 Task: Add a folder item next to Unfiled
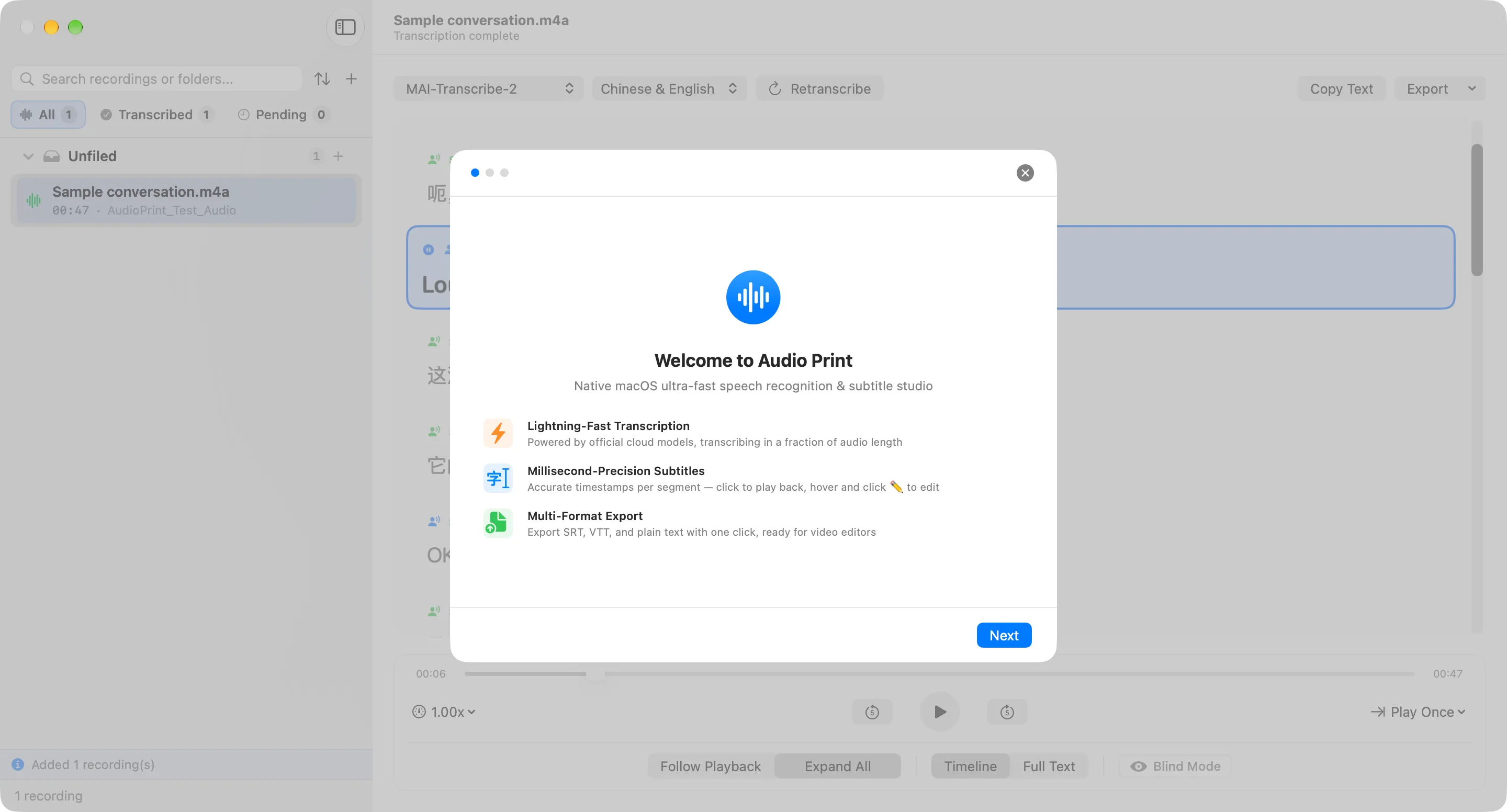click(x=338, y=156)
